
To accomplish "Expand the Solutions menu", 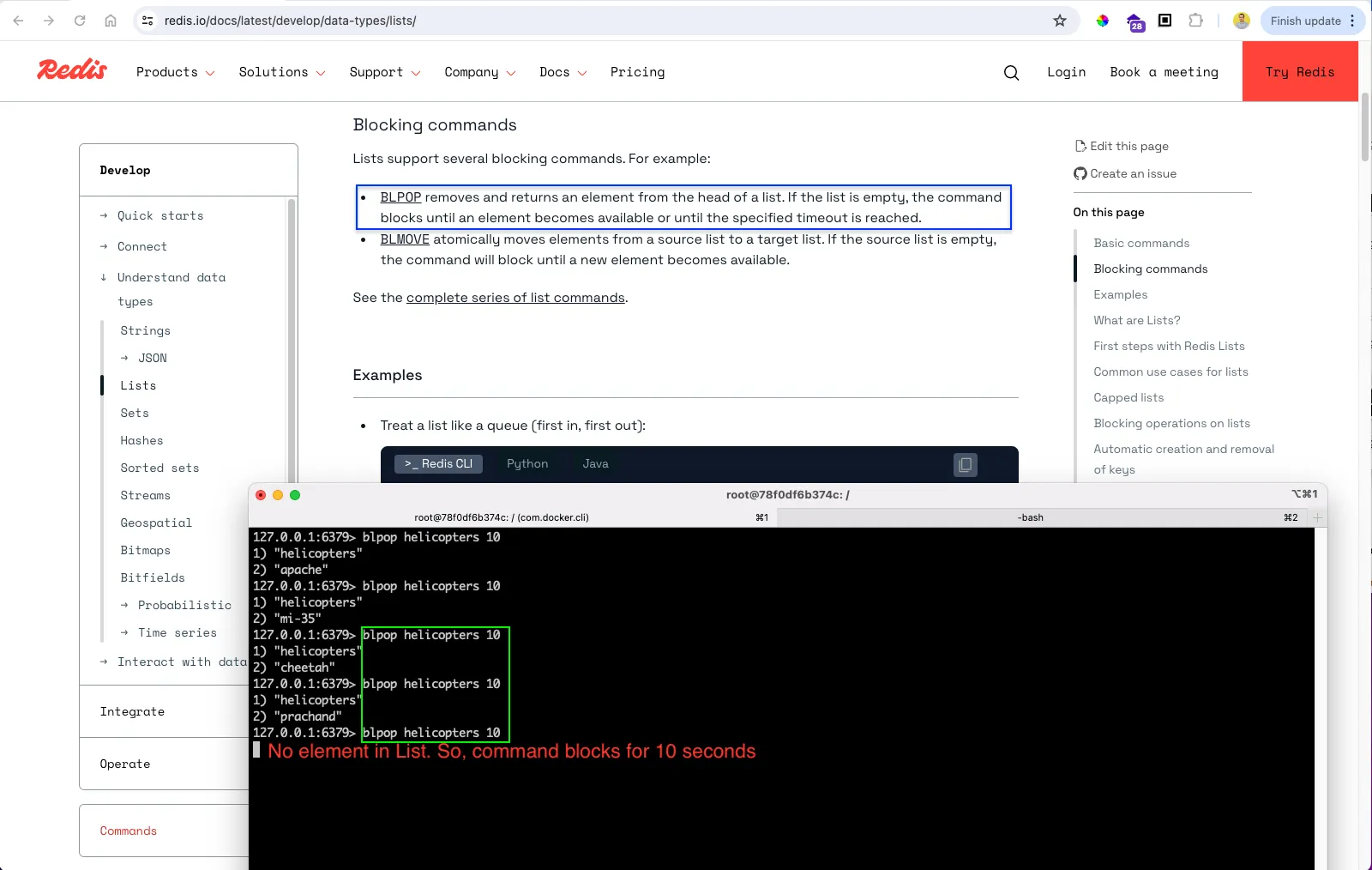I will [282, 72].
